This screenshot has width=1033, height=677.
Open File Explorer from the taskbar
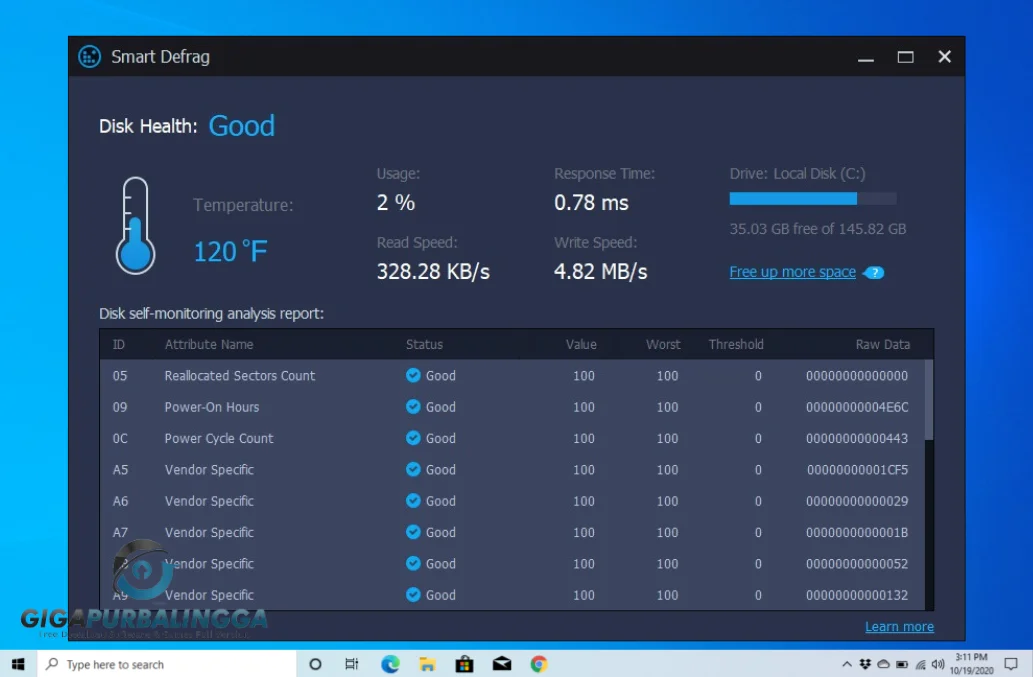click(427, 664)
